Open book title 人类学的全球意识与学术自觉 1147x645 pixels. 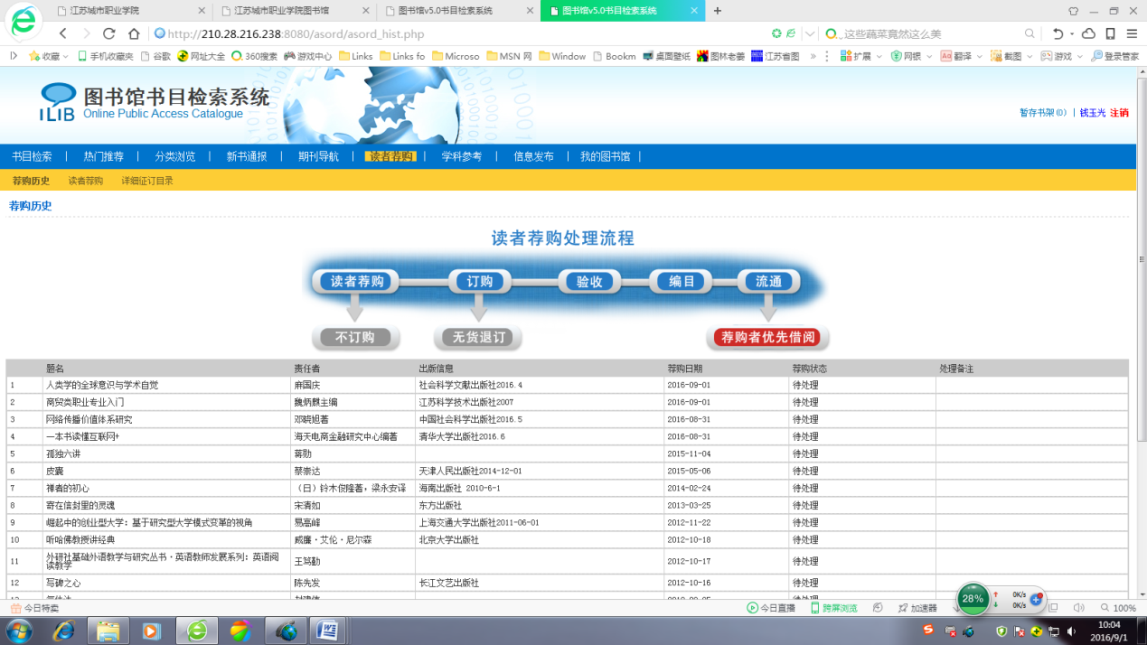[x=102, y=385]
